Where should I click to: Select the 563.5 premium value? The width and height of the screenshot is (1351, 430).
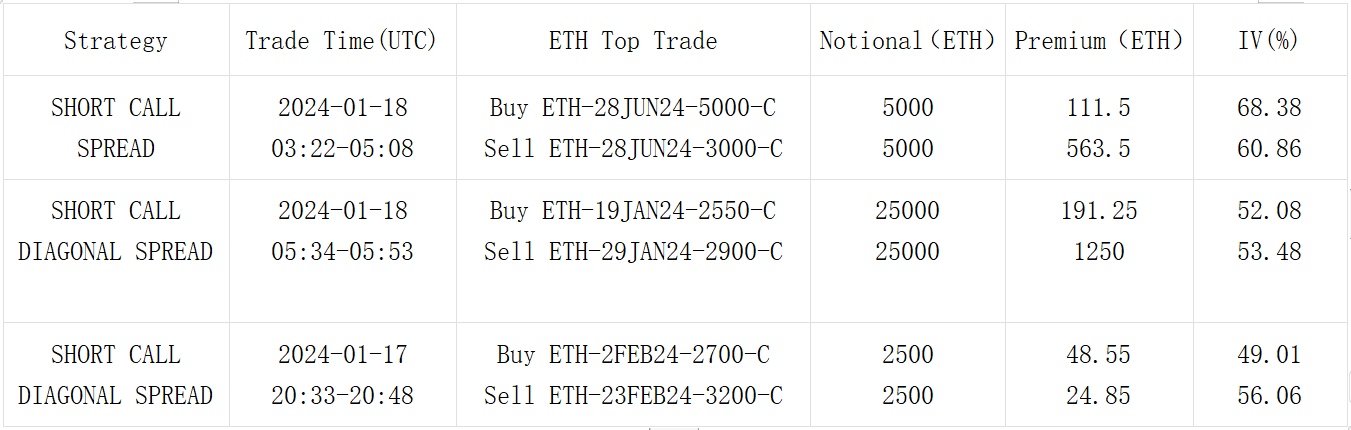pyautogui.click(x=1099, y=149)
